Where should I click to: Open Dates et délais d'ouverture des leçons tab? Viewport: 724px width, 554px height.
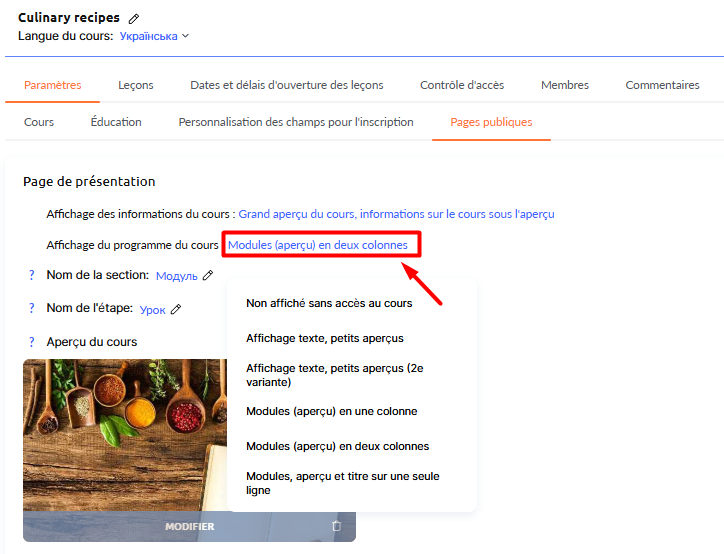(287, 85)
